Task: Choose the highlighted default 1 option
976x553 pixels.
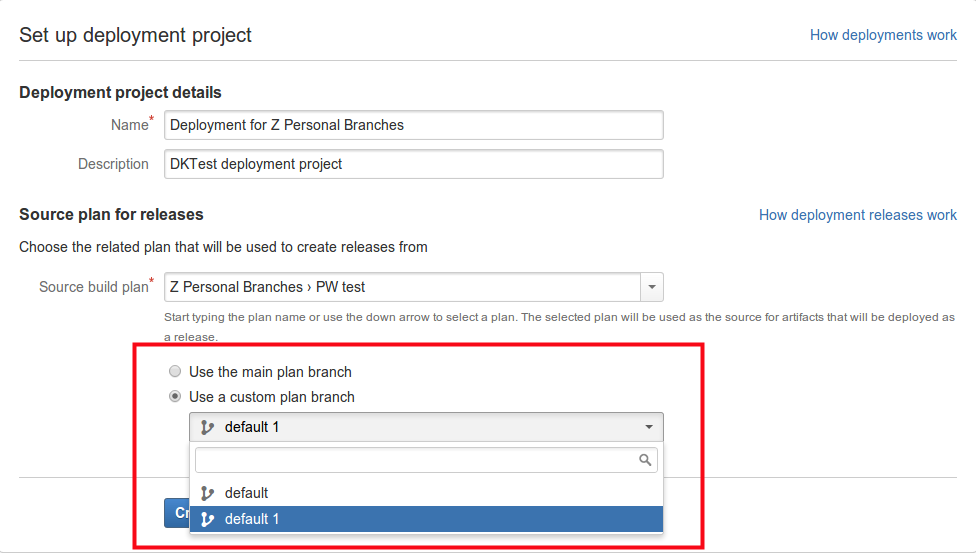Action: (x=426, y=519)
